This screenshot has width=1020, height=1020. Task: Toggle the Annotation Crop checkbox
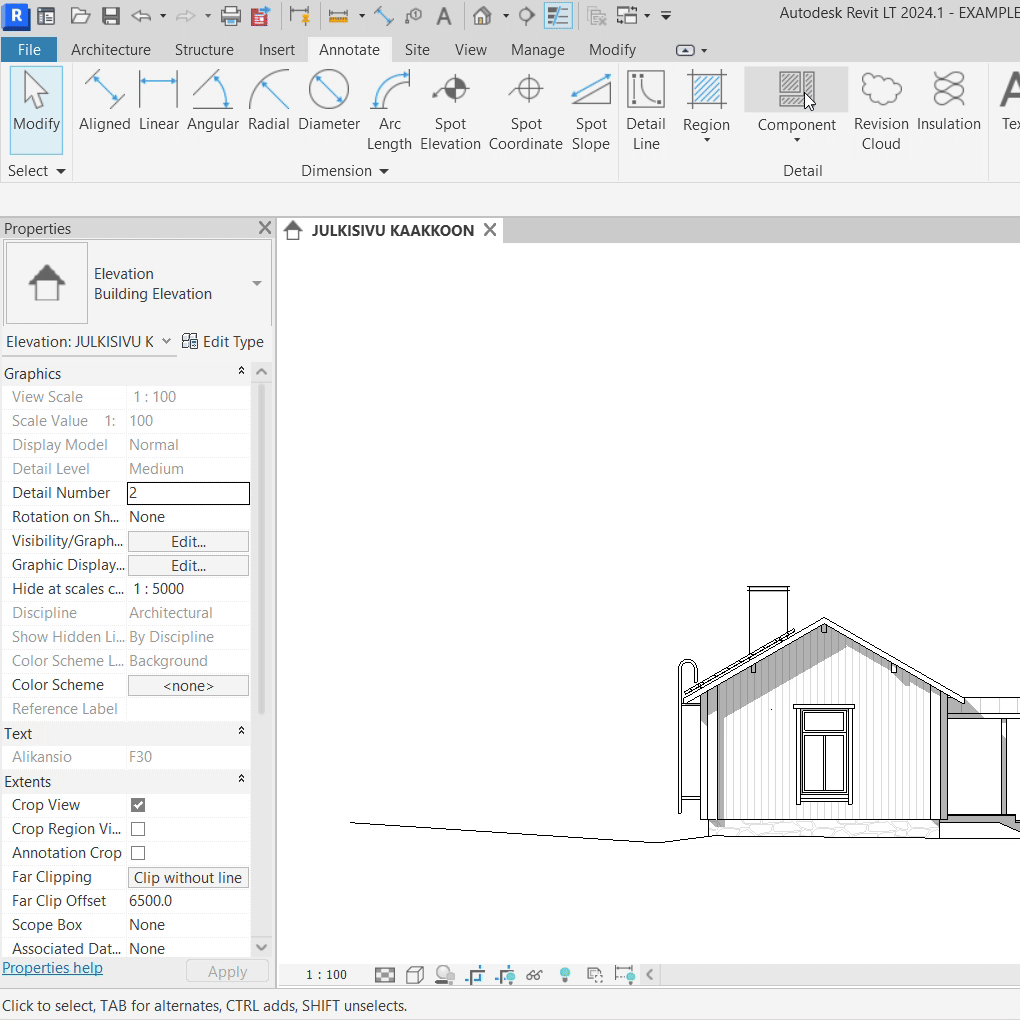click(138, 853)
